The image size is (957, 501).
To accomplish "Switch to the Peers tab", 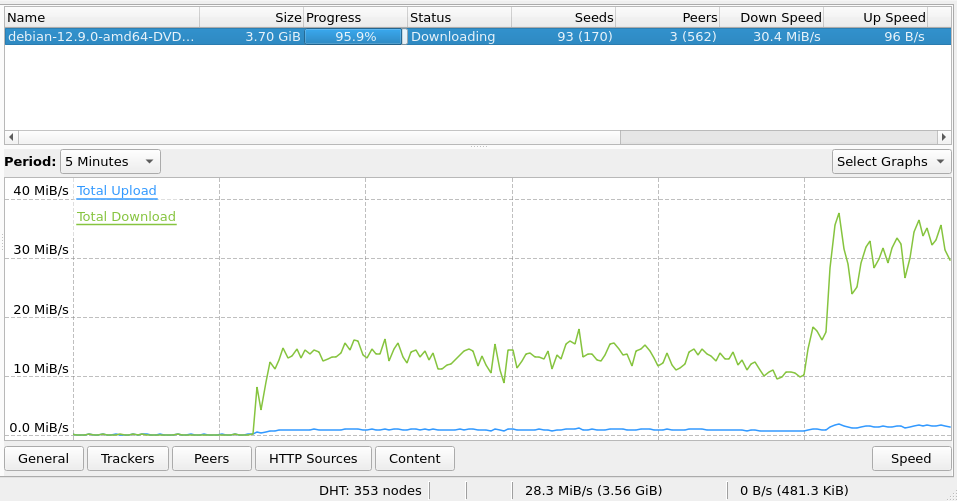I will (x=212, y=459).
